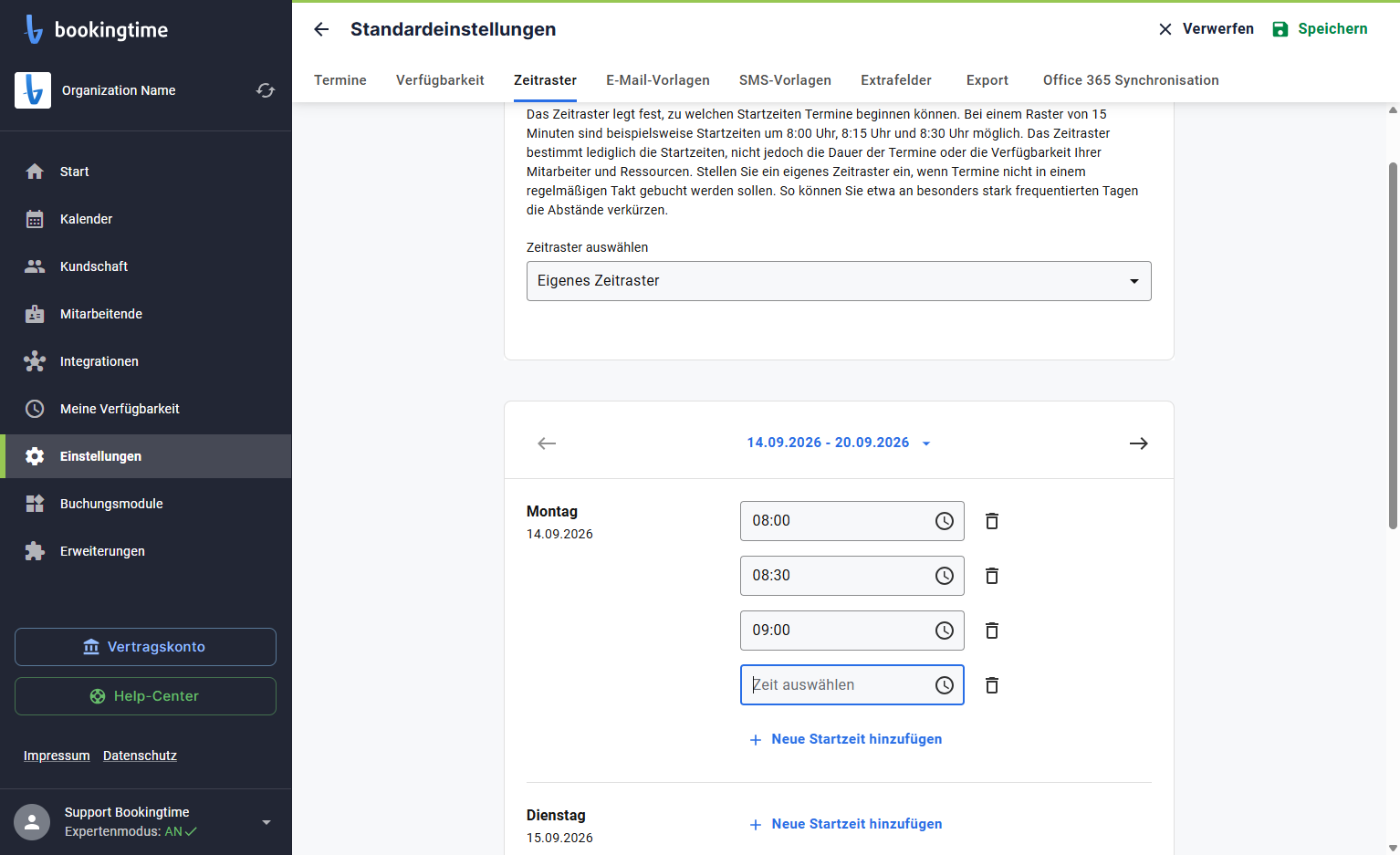Screen dimensions: 1400x855
Task: Switch to the E-Mail-Vorlagen tab
Action: pyautogui.click(x=658, y=80)
